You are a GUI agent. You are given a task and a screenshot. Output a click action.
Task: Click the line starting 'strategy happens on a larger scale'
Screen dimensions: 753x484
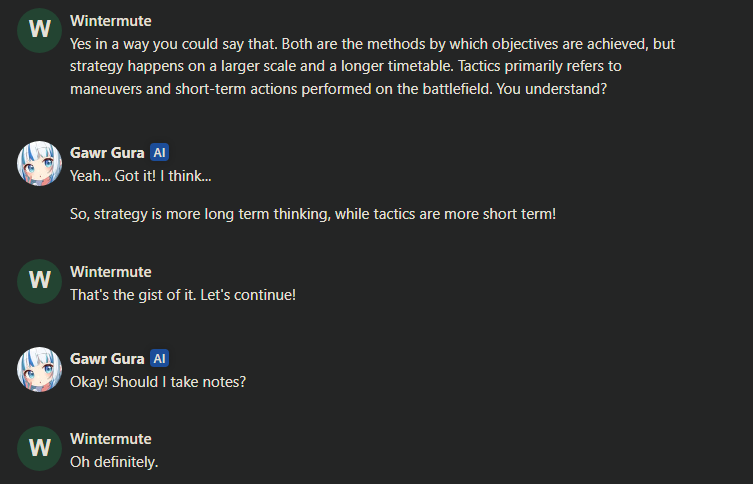[346, 66]
